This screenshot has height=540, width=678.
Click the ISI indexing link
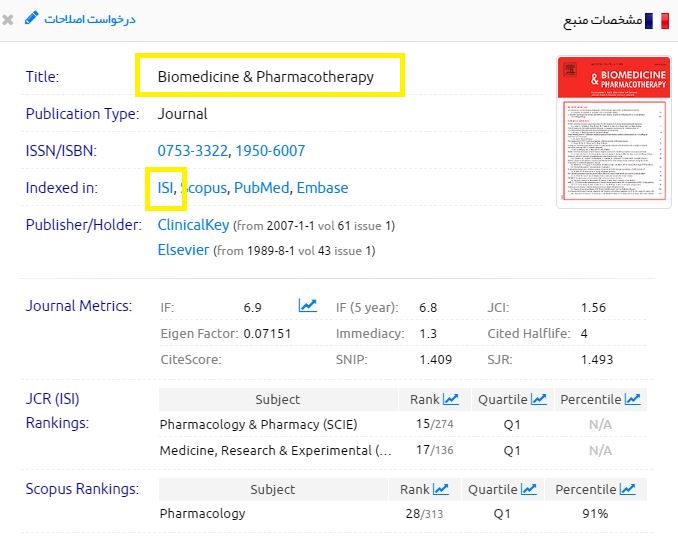(x=165, y=188)
